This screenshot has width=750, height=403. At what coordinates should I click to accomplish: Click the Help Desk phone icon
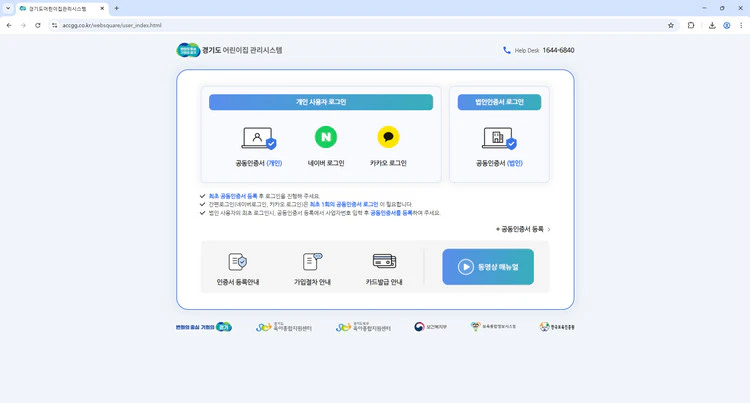(x=507, y=50)
